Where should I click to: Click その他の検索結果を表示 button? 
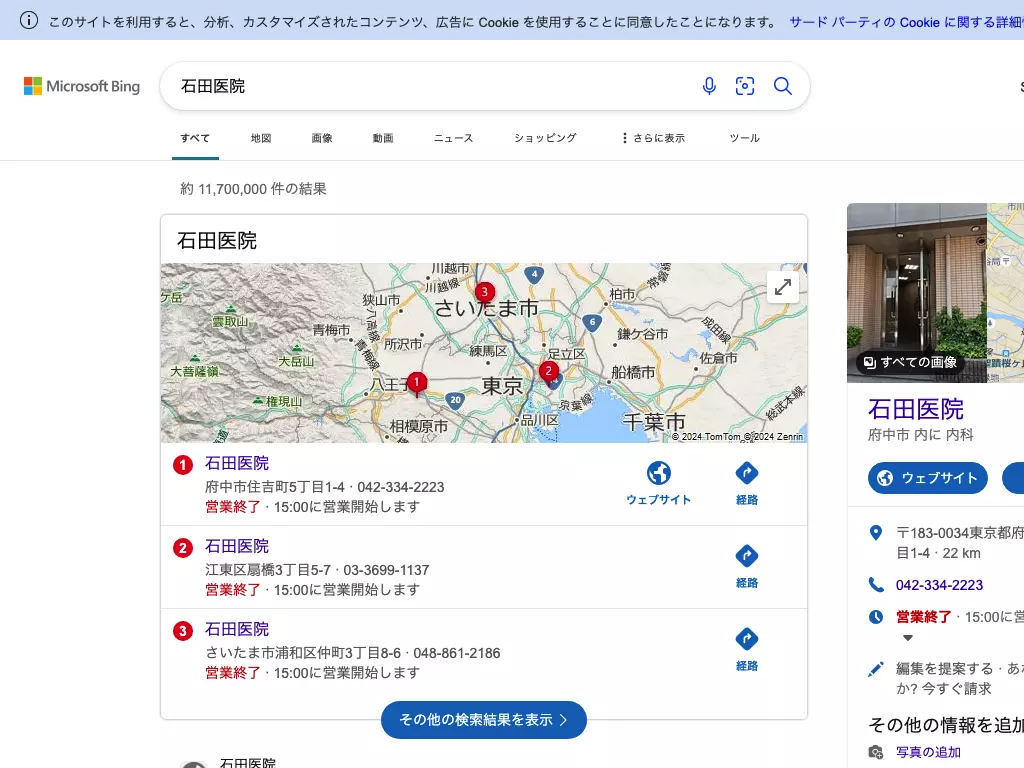pos(484,720)
